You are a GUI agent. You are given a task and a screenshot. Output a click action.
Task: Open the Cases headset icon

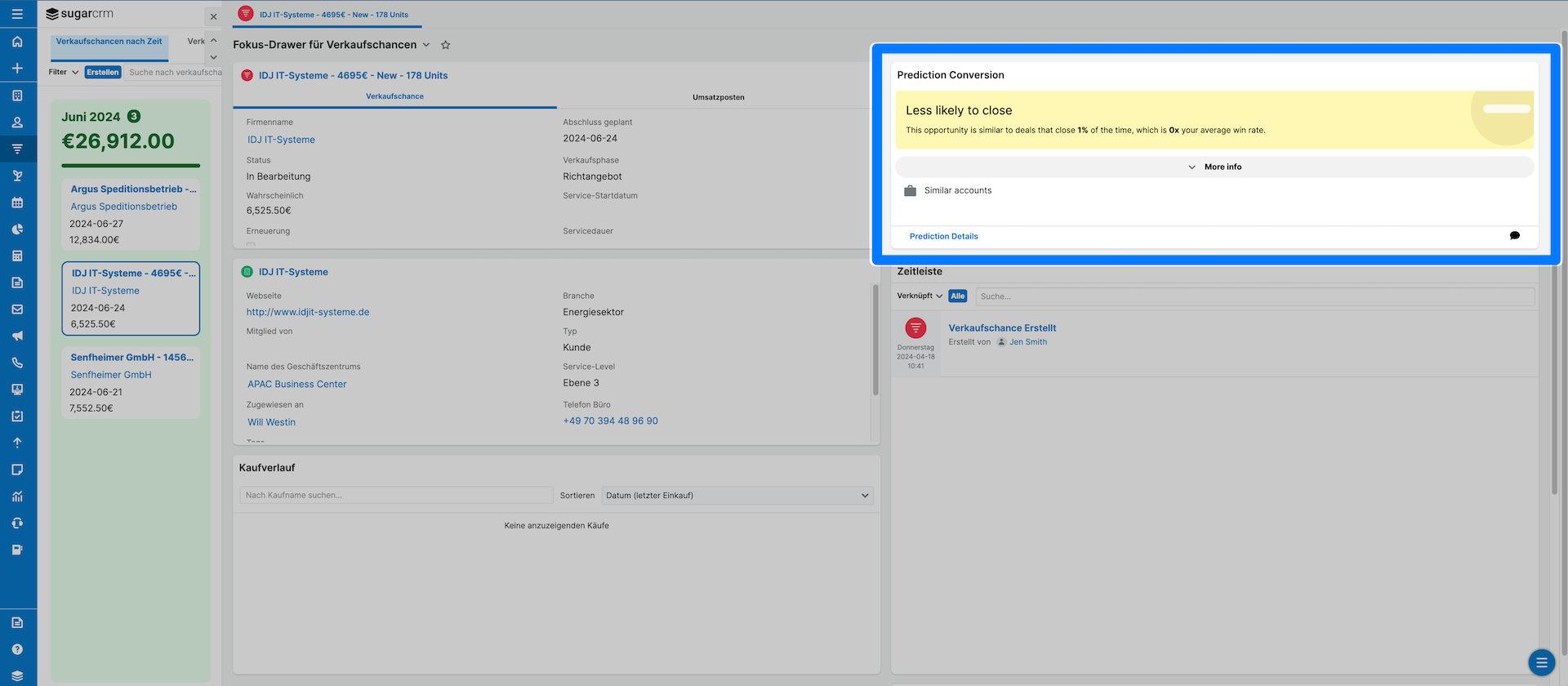click(17, 523)
